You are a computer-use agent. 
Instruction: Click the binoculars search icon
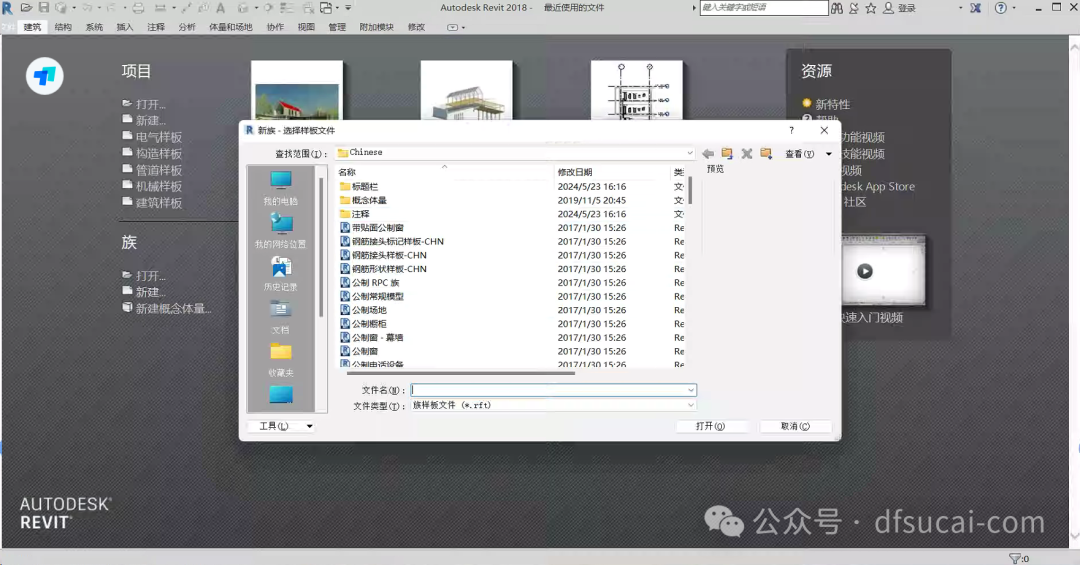[837, 8]
